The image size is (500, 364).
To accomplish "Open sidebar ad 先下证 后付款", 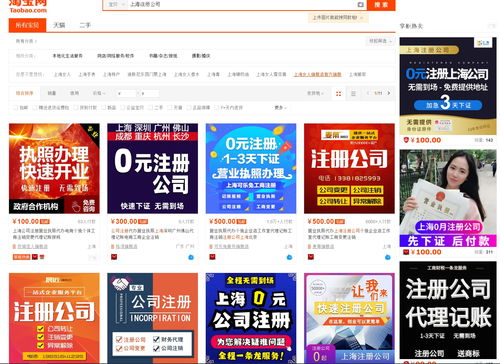I will (x=448, y=198).
